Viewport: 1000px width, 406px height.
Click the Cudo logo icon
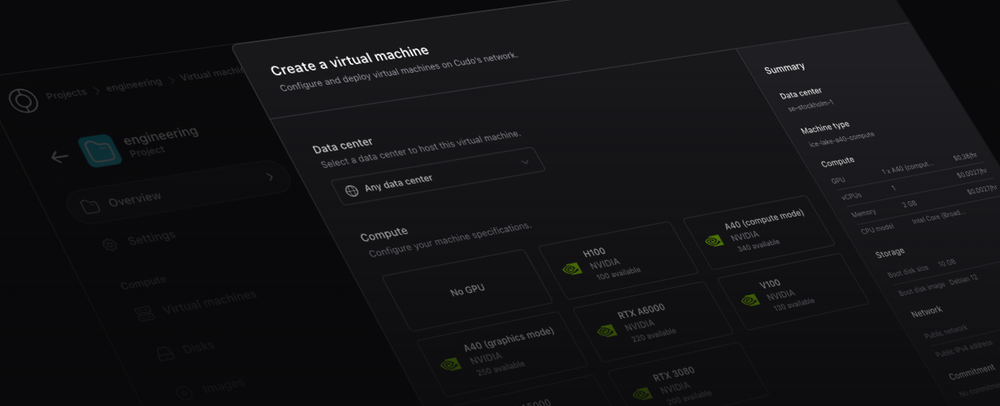pyautogui.click(x=21, y=99)
